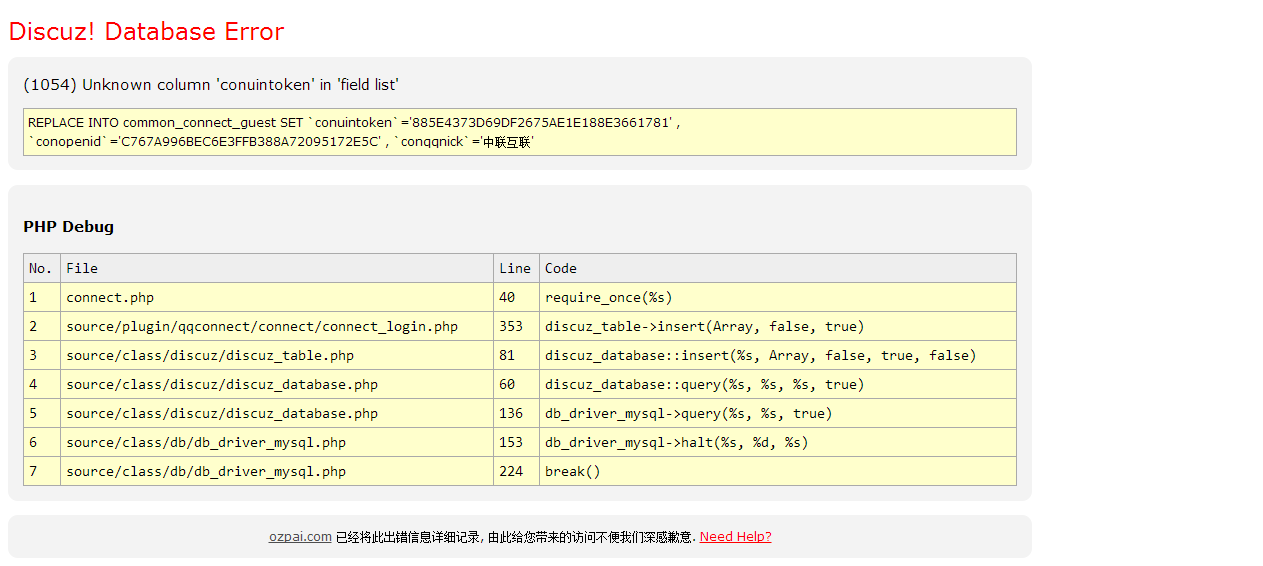Screen dimensions: 1263x566
Task: Select the connect.php file cell
Action: tap(110, 297)
